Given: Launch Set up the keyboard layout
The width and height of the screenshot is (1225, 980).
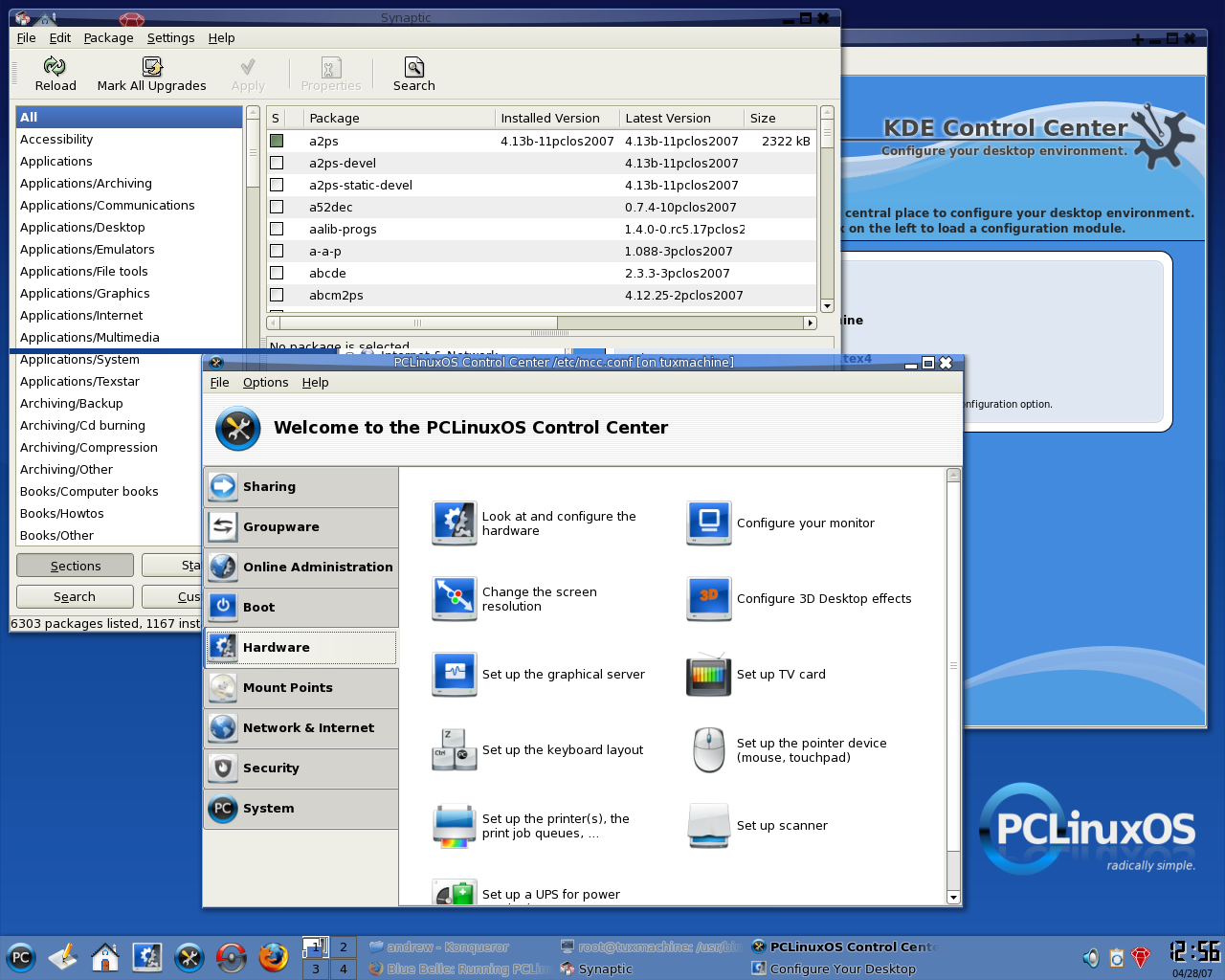Looking at the screenshot, I should (538, 750).
